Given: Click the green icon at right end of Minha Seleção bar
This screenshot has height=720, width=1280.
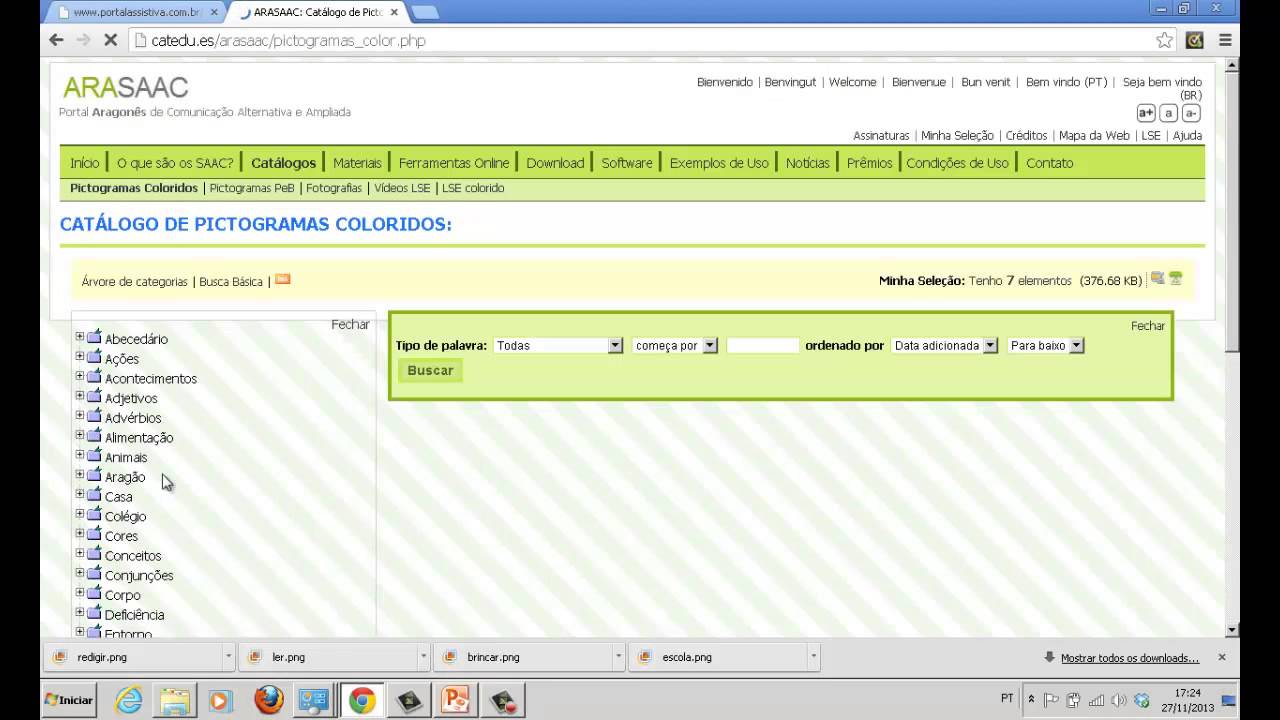Looking at the screenshot, I should tap(1176, 279).
